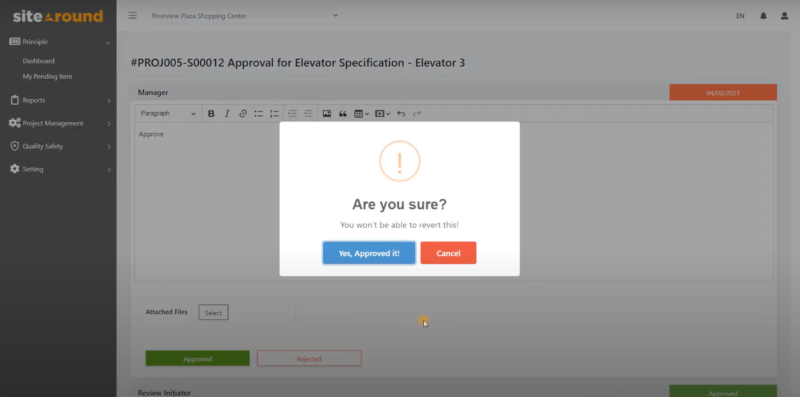Open the insert table dropdown

pos(361,114)
